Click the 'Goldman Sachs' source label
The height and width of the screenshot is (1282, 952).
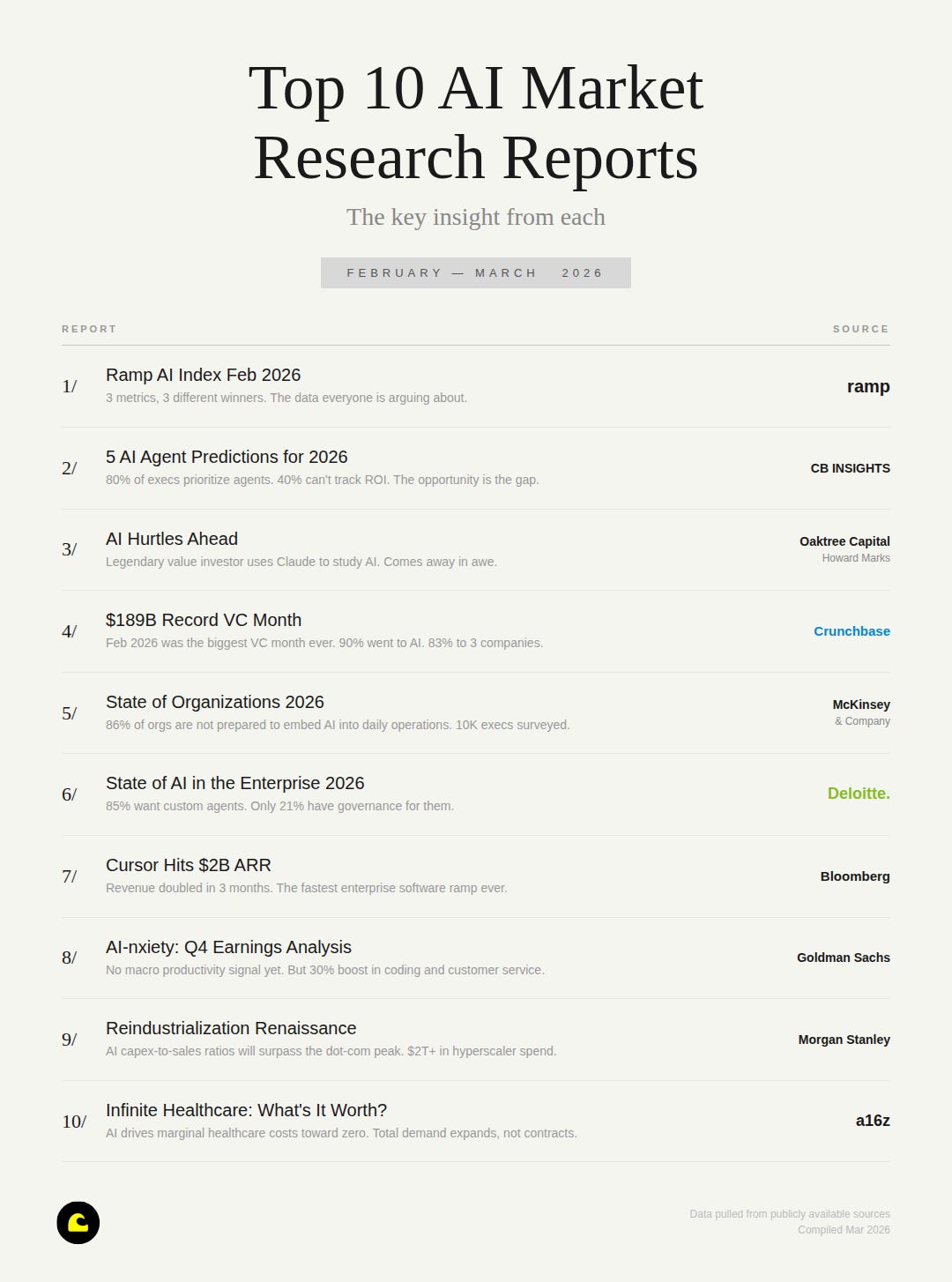coord(844,958)
